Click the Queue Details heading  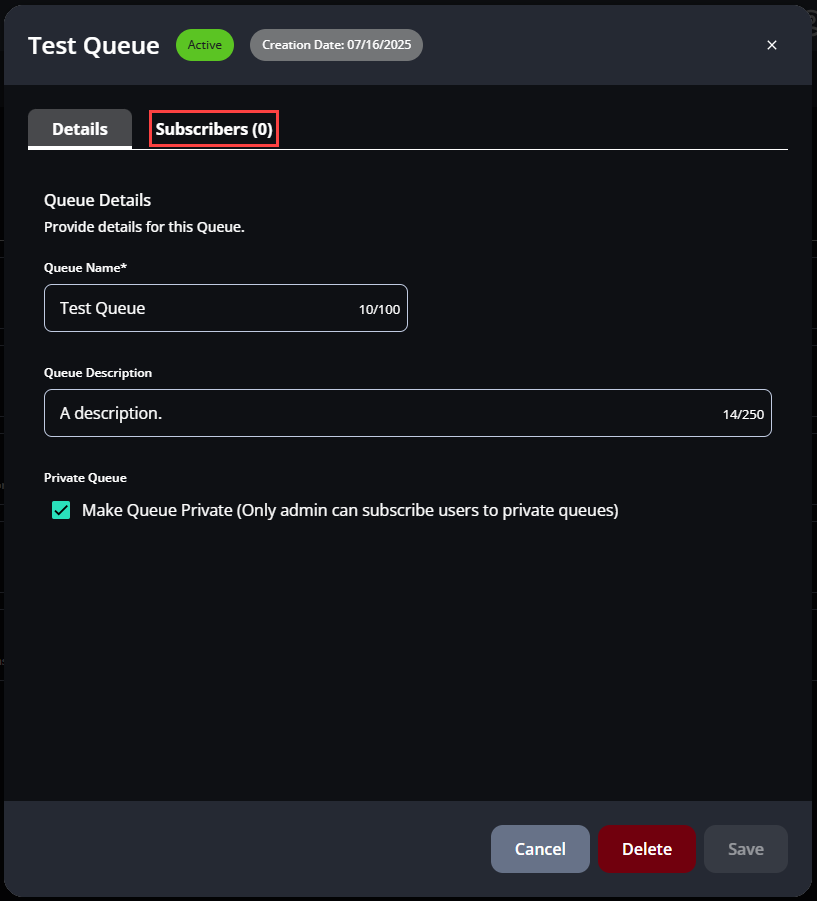coord(97,200)
